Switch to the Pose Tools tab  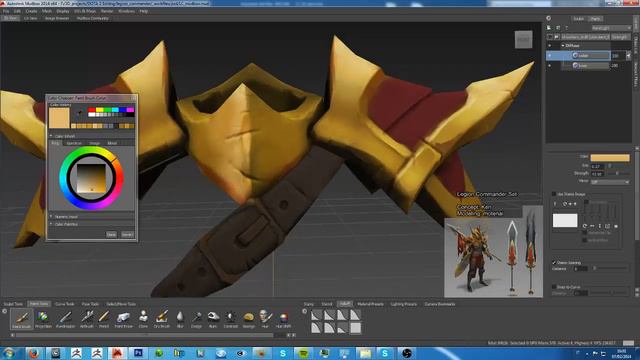click(x=90, y=304)
